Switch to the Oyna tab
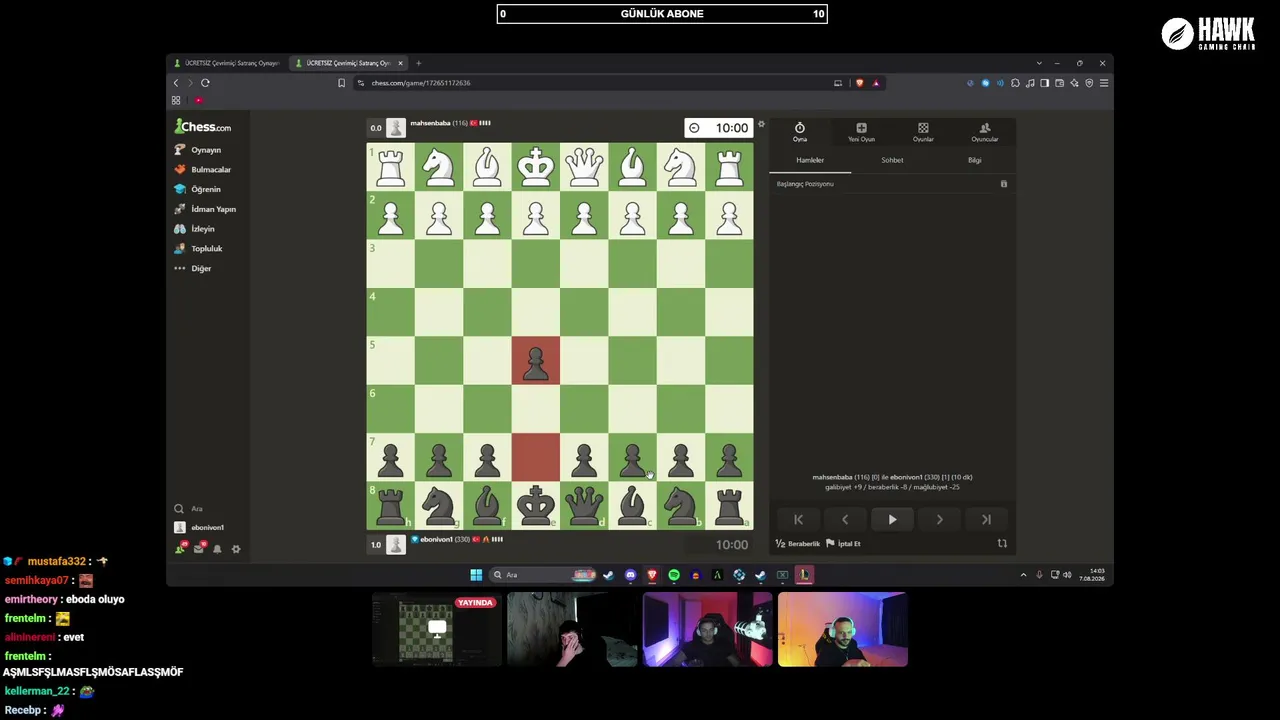Image resolution: width=1280 pixels, height=720 pixels. pyautogui.click(x=800, y=132)
